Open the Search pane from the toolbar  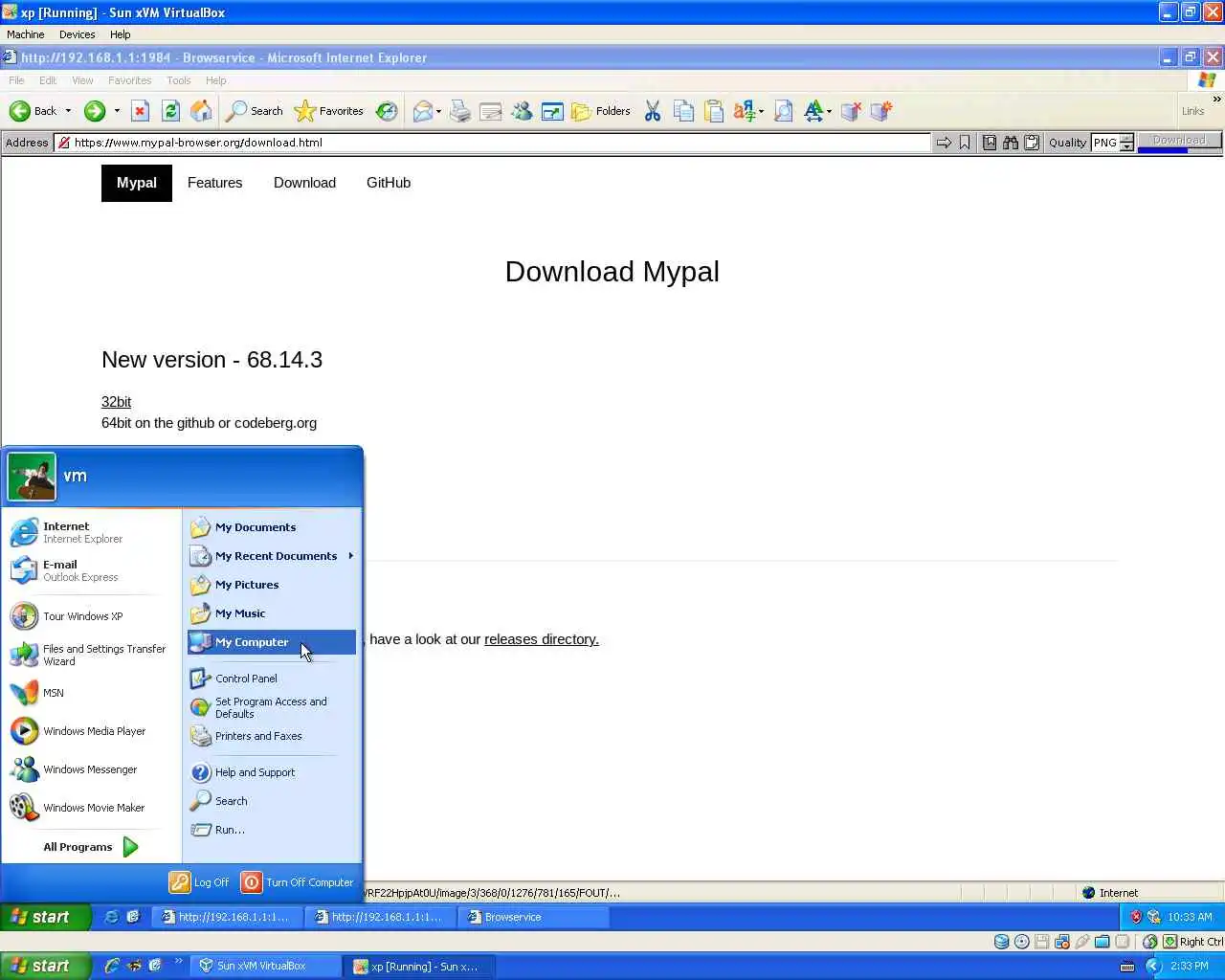255,111
